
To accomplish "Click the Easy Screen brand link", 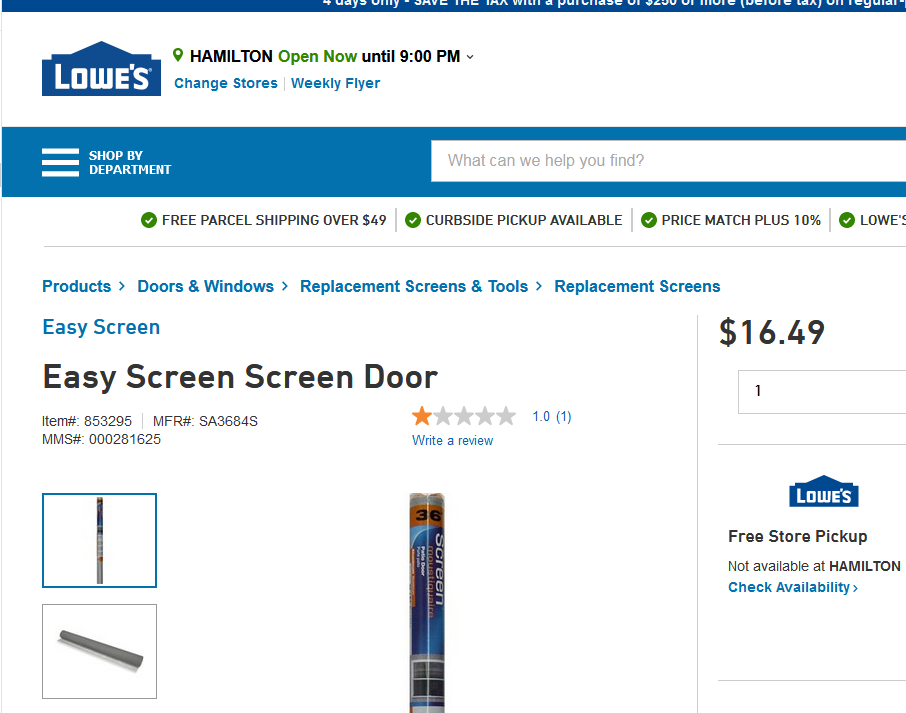I will click(101, 327).
